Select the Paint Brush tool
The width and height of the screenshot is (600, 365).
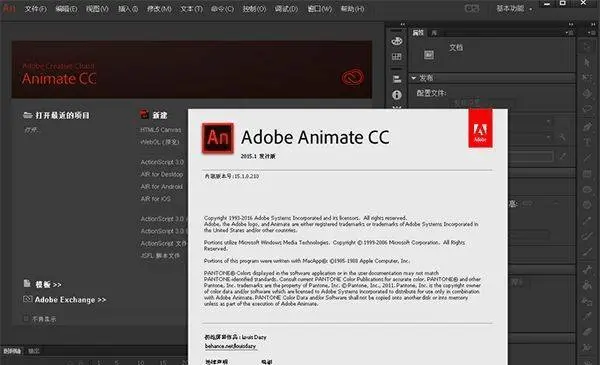click(587, 236)
